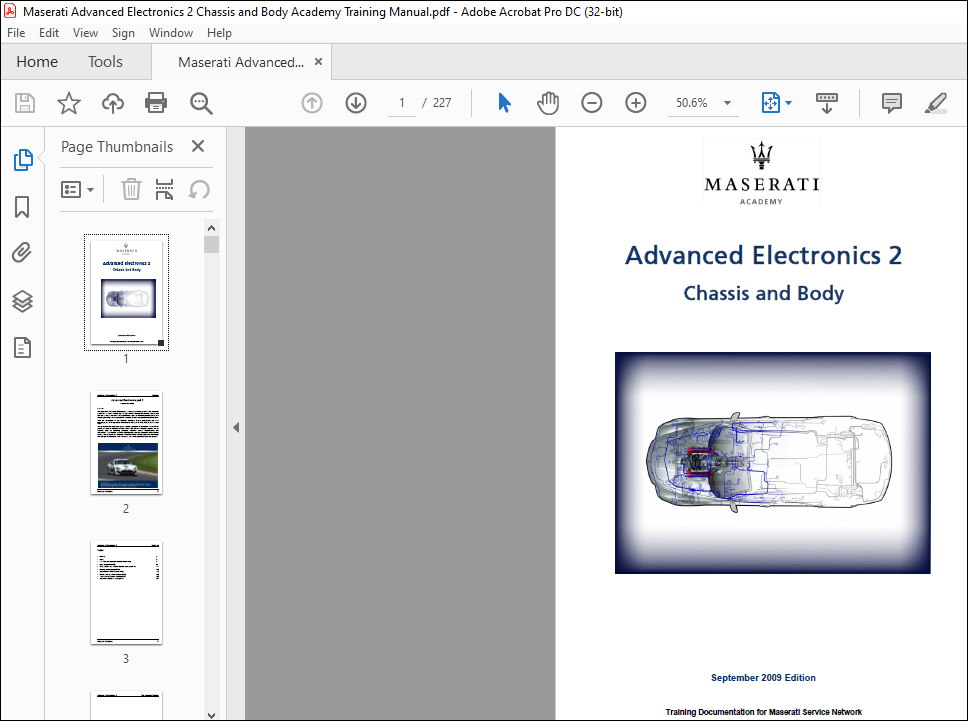The image size is (968, 721).
Task: Collapse navigation pane with left triangle
Action: coord(236,427)
